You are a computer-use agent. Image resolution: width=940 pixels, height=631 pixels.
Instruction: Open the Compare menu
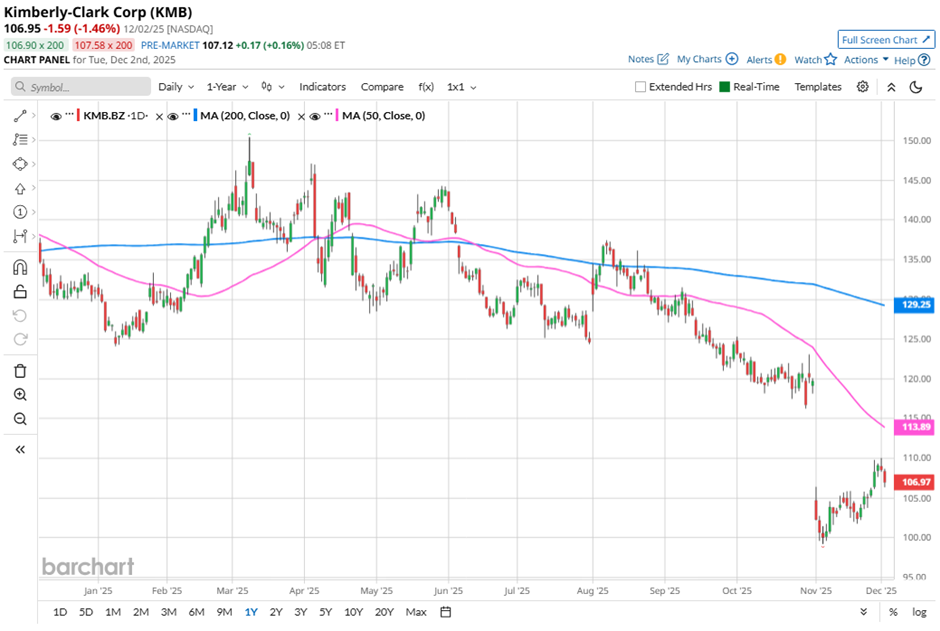pyautogui.click(x=382, y=87)
